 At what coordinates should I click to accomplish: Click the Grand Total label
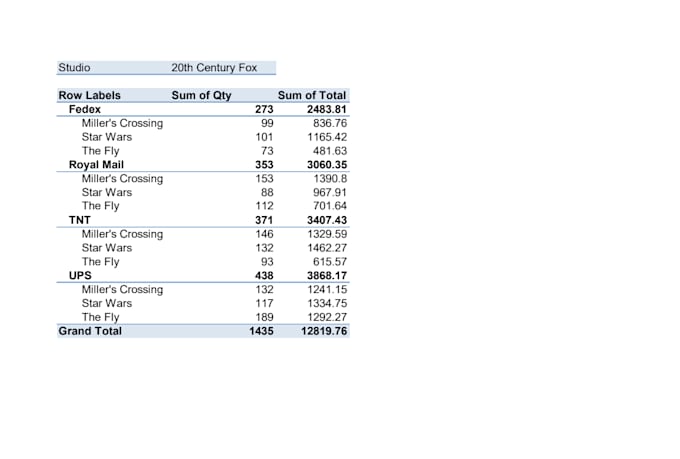click(90, 331)
